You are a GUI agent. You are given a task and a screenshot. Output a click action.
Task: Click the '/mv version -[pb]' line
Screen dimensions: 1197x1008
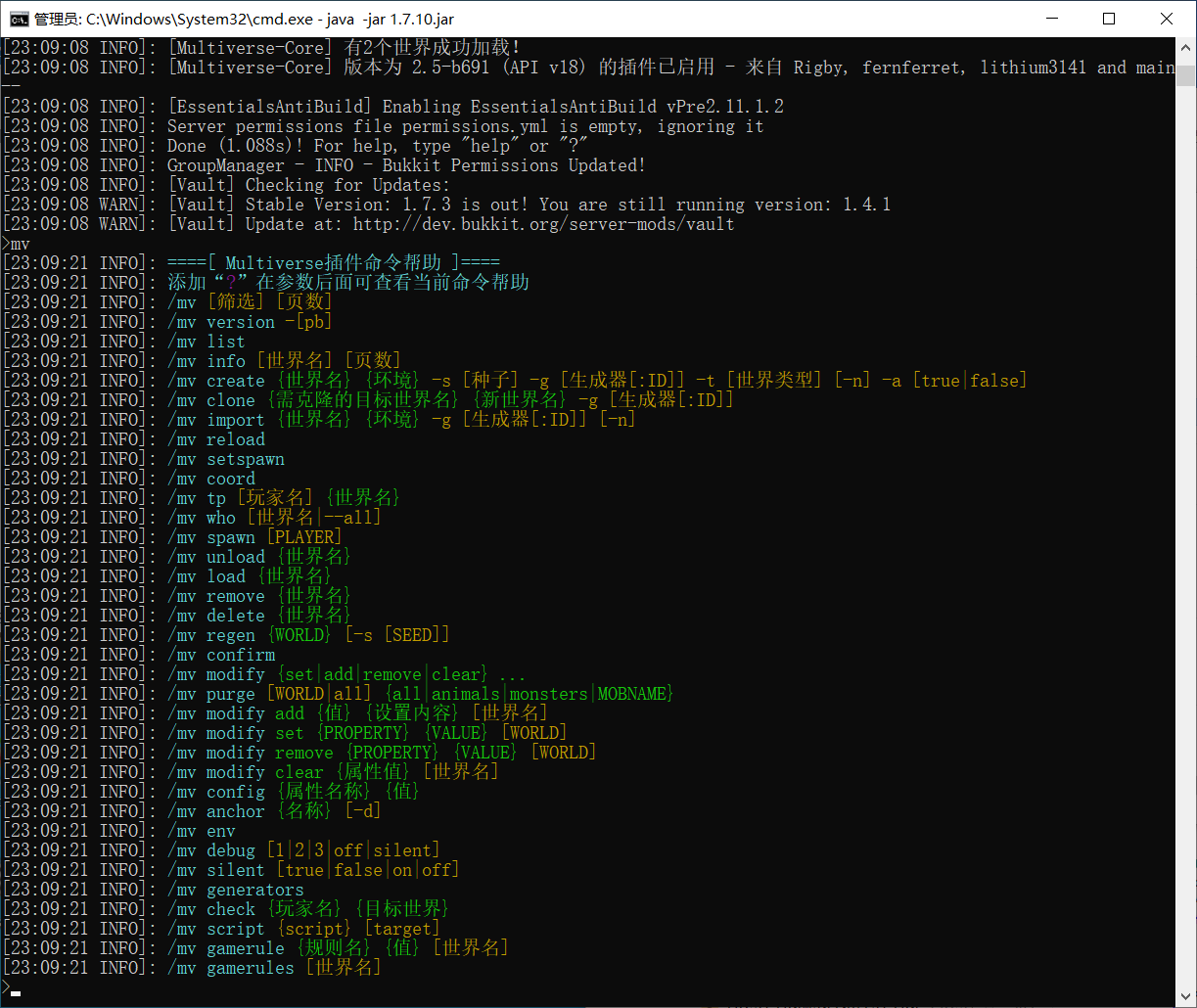click(167, 322)
